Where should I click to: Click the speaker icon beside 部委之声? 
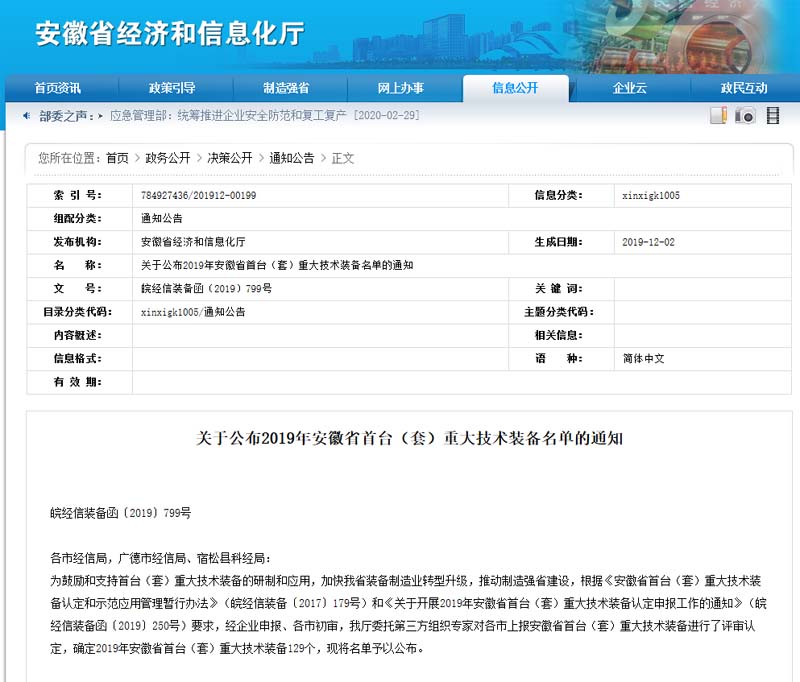(26, 116)
